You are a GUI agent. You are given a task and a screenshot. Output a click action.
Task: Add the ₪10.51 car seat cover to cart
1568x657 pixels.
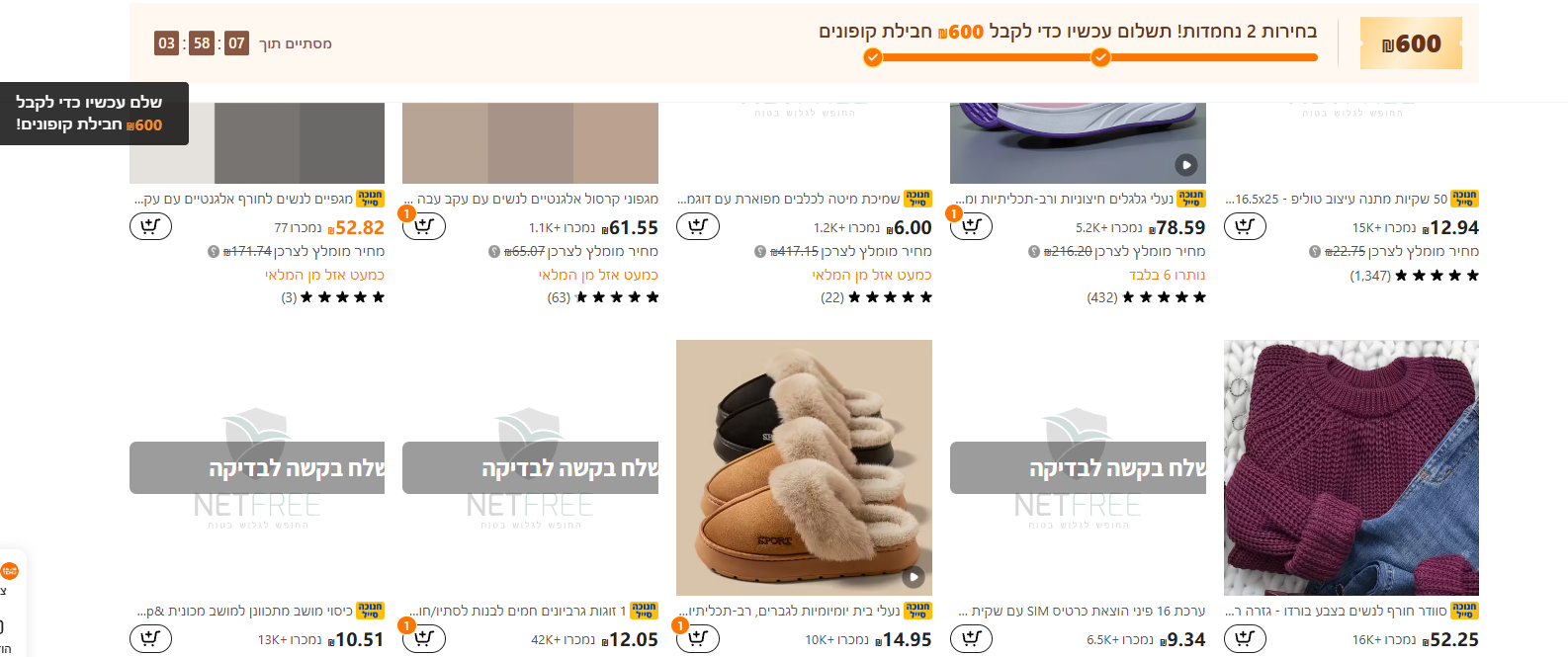[x=150, y=639]
